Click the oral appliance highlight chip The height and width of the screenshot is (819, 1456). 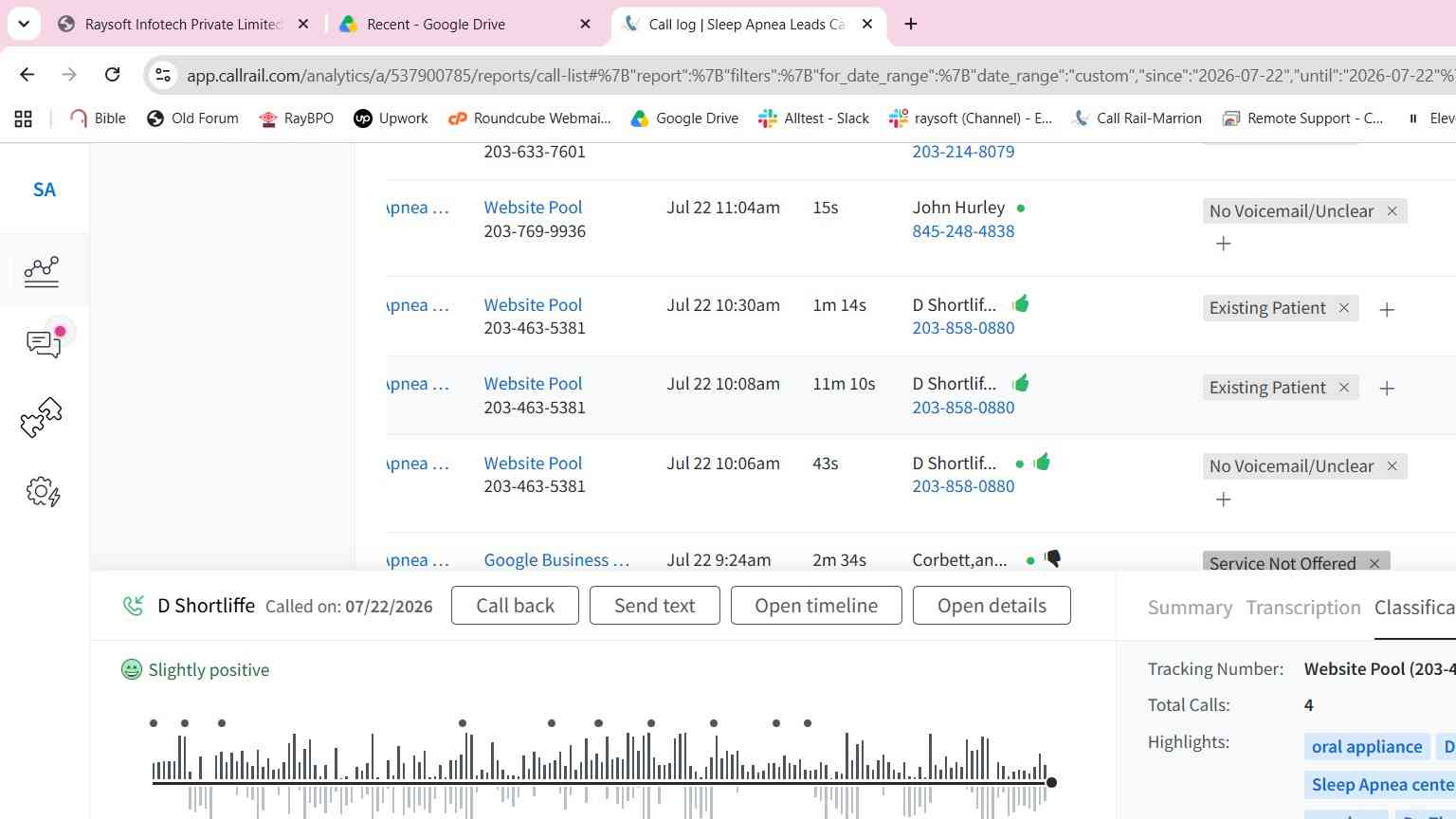click(1367, 747)
